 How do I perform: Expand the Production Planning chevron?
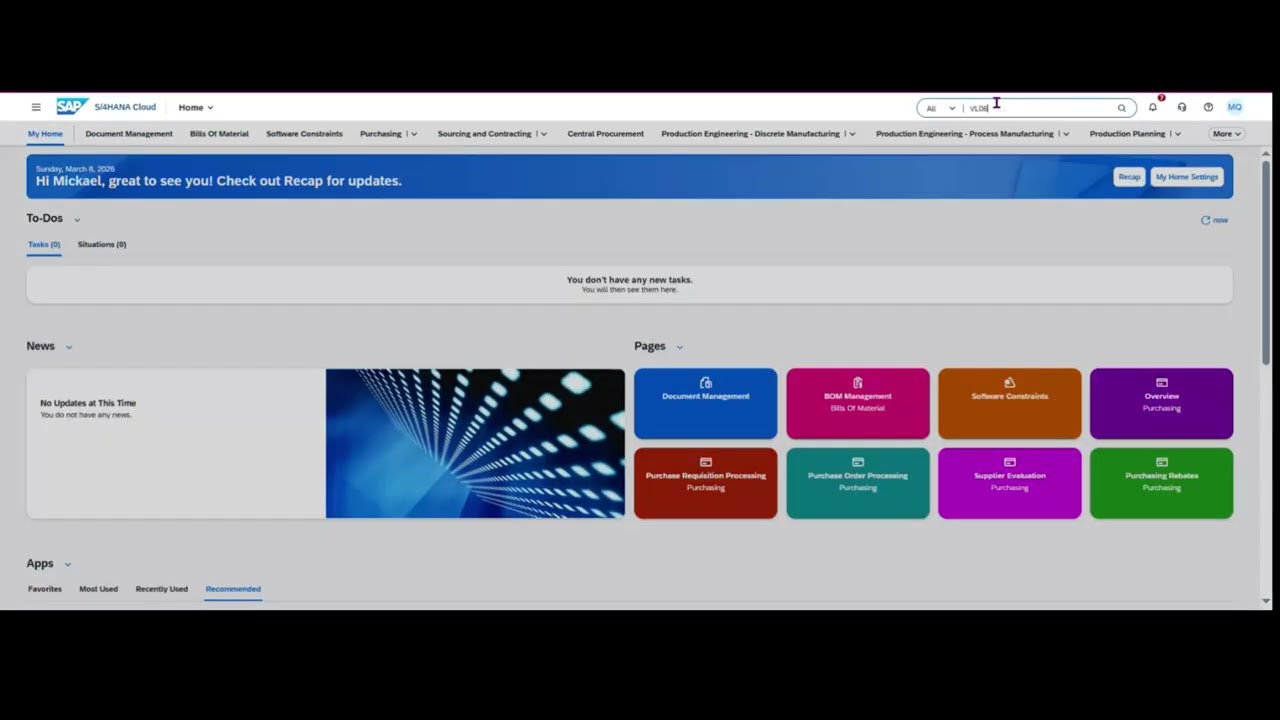tap(1178, 134)
